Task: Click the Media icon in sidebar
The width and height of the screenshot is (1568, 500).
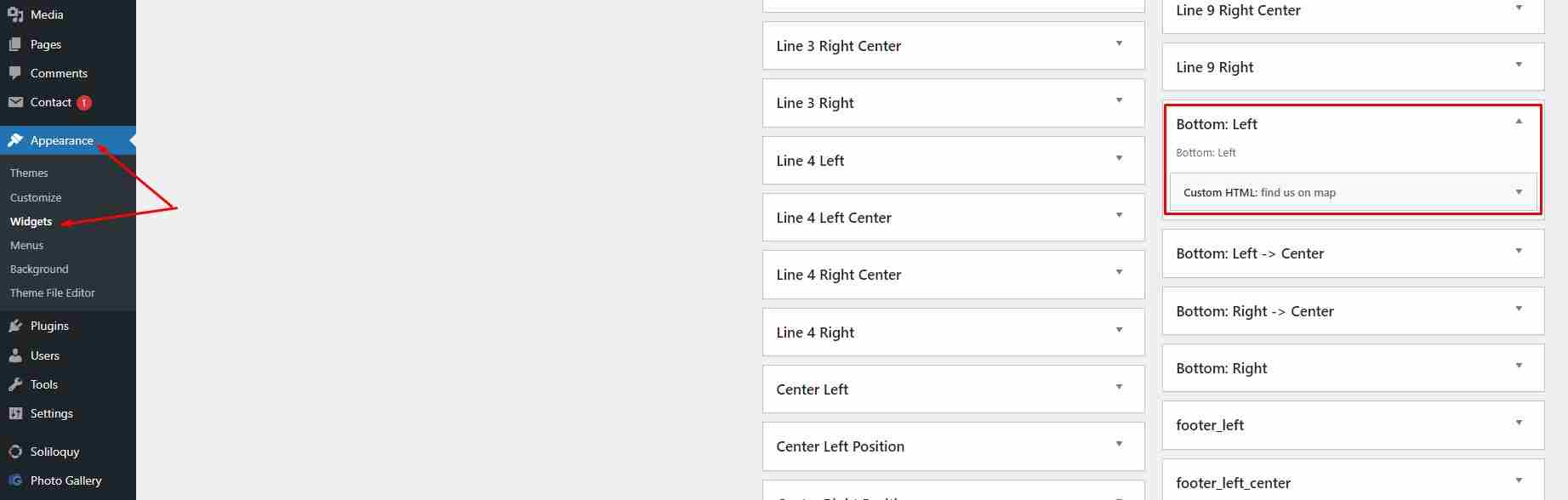Action: [x=15, y=14]
